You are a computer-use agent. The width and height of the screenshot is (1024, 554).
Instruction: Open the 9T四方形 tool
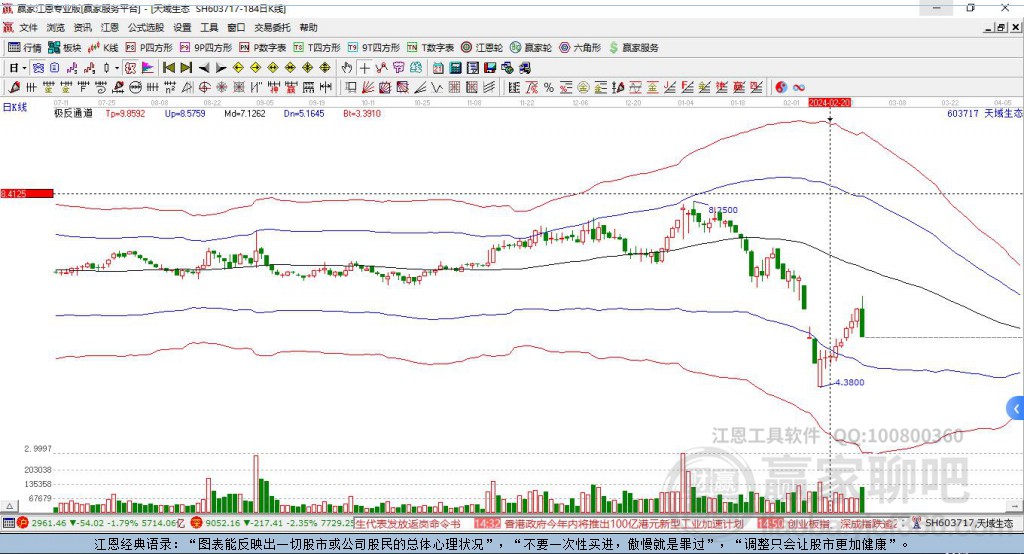click(374, 48)
